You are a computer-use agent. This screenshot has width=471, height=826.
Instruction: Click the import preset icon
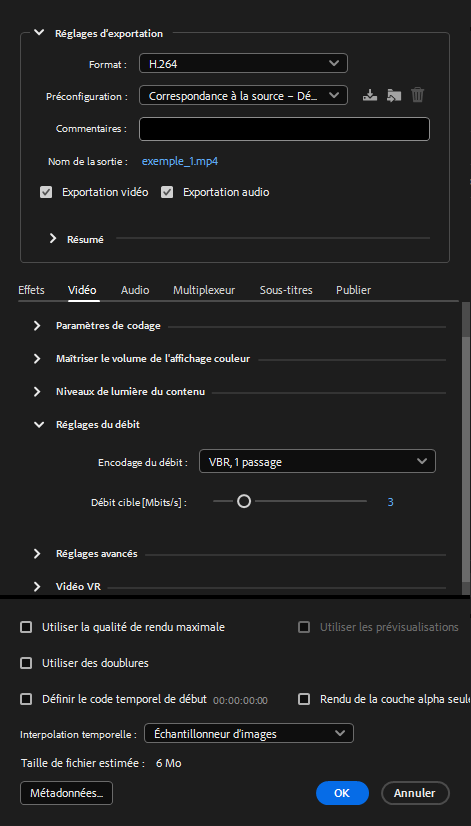coord(394,96)
